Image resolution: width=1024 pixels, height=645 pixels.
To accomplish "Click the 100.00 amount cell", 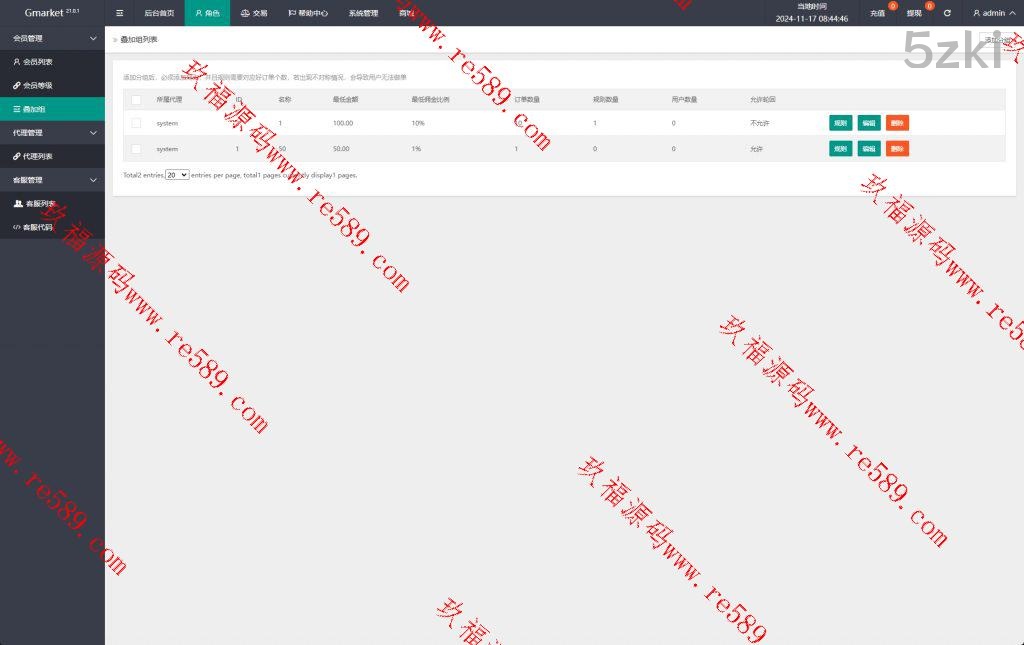I will (x=343, y=123).
